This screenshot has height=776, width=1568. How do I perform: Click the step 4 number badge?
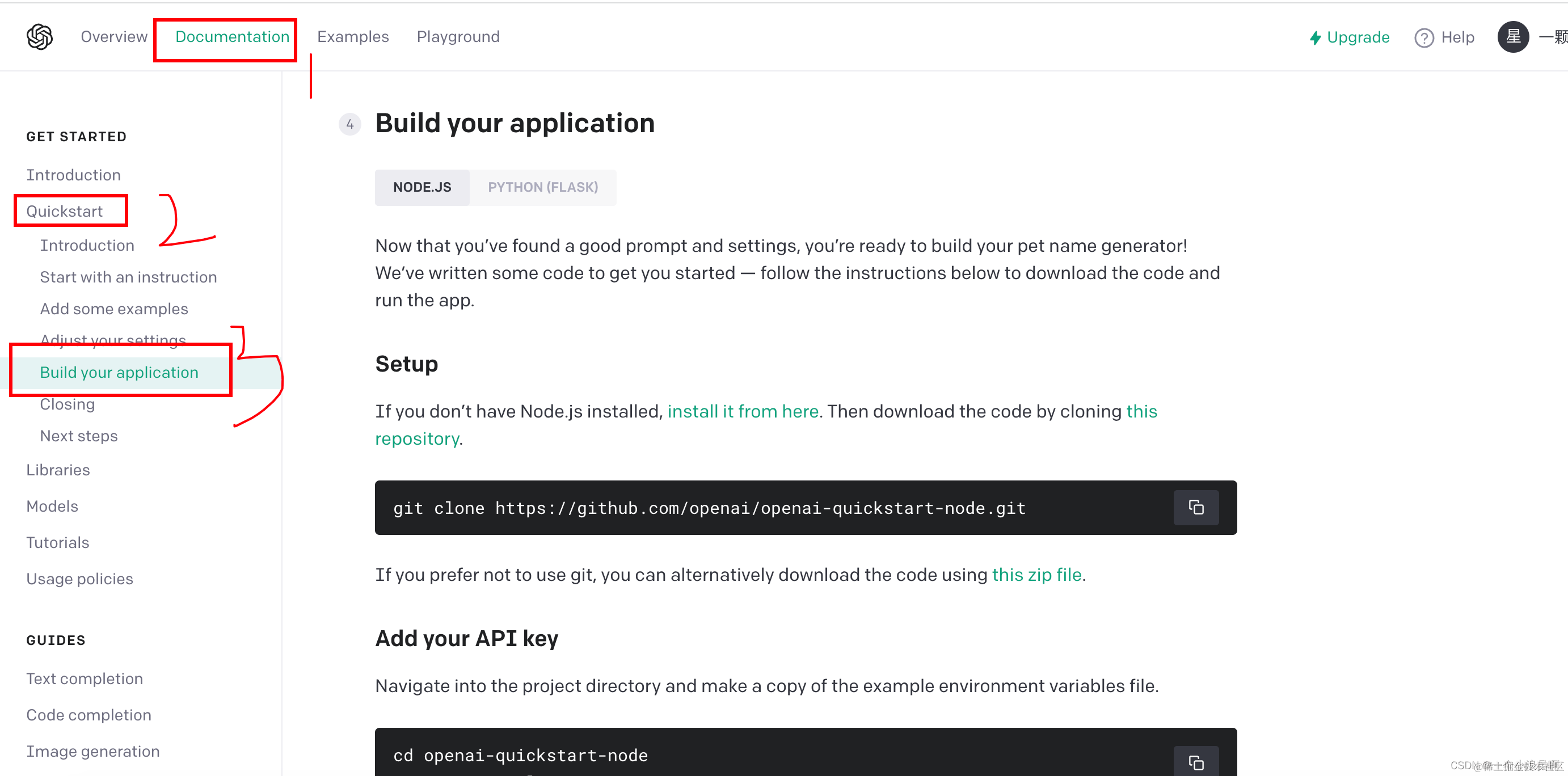pyautogui.click(x=349, y=124)
